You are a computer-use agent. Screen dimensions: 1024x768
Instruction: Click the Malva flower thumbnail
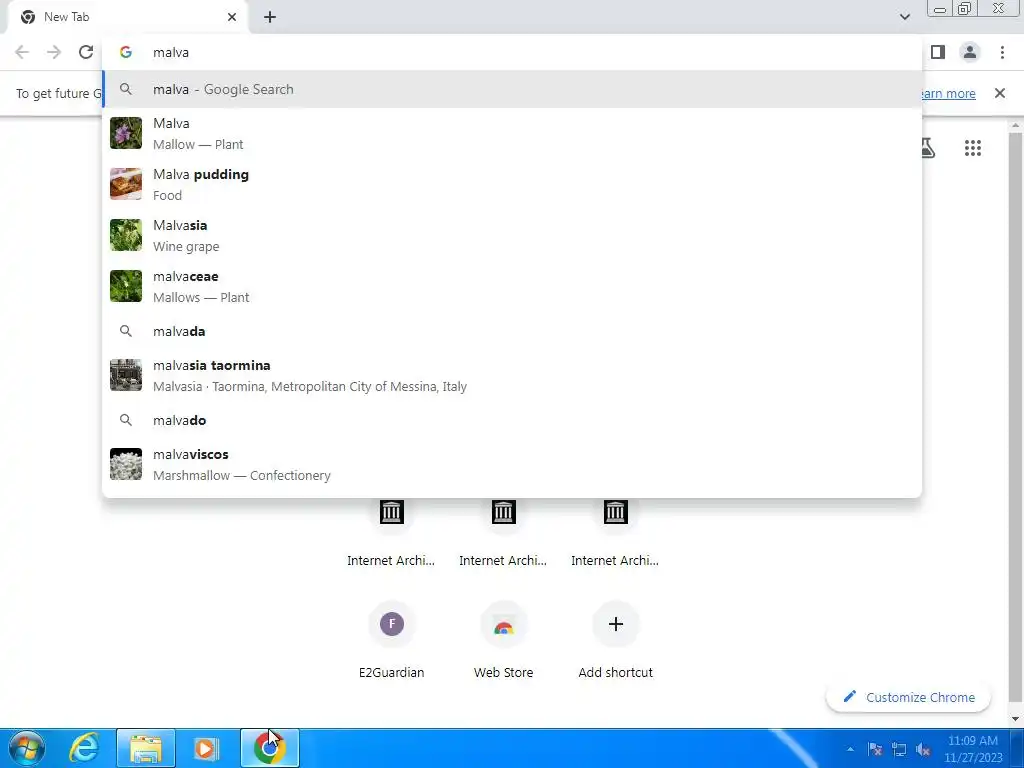(x=125, y=133)
